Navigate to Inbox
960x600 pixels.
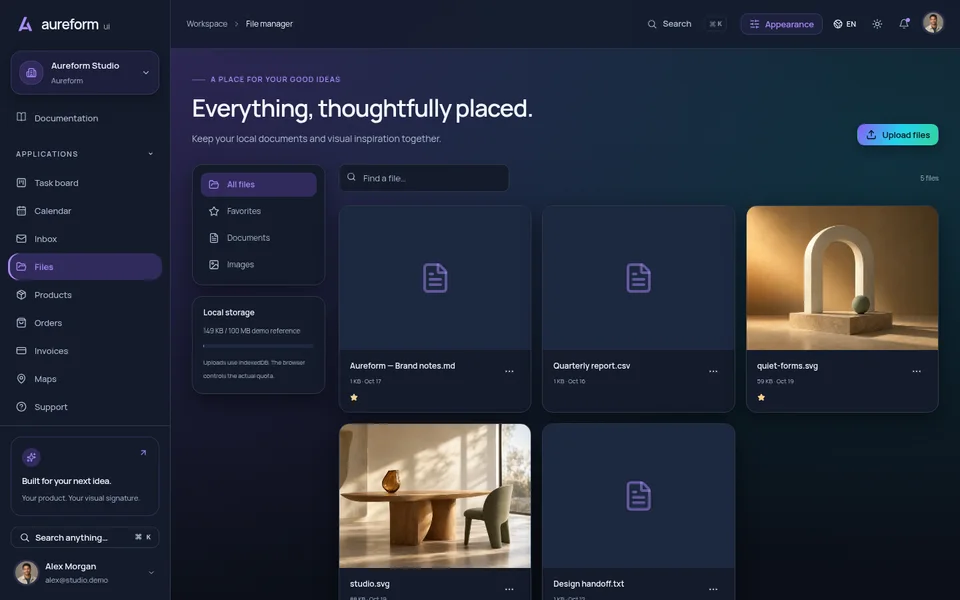click(85, 239)
